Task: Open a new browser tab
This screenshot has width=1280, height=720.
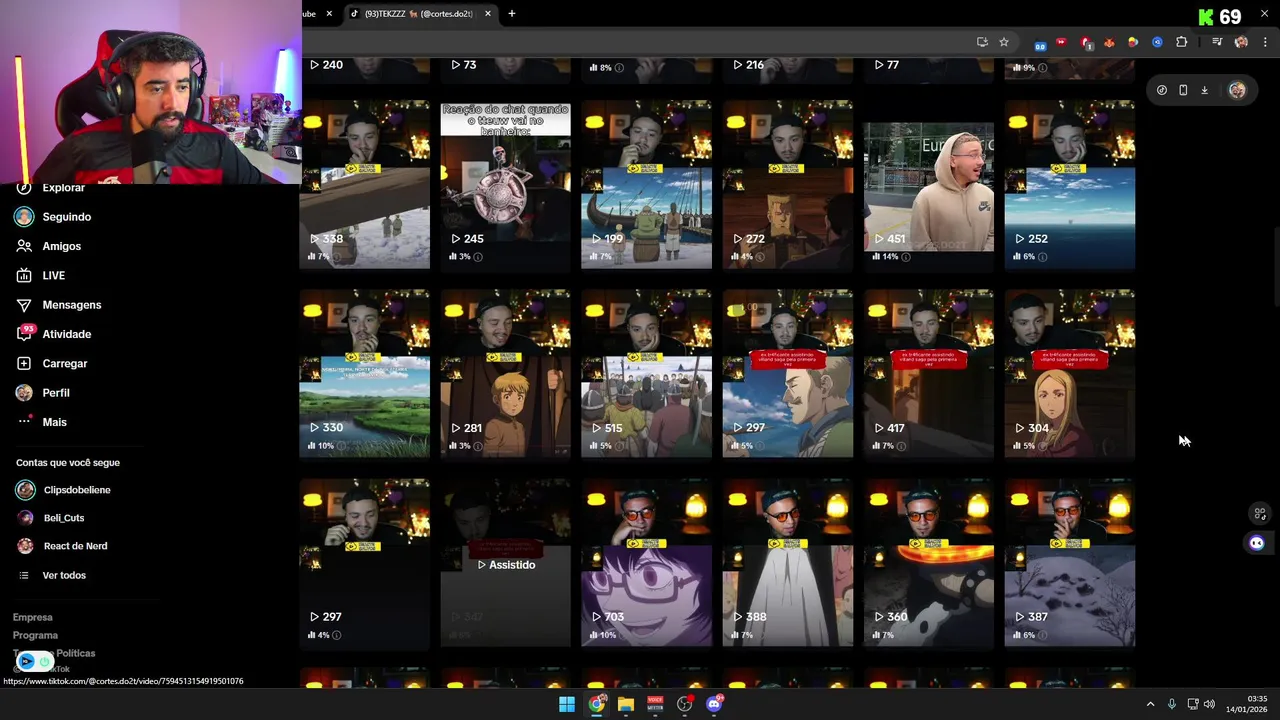Action: [512, 14]
